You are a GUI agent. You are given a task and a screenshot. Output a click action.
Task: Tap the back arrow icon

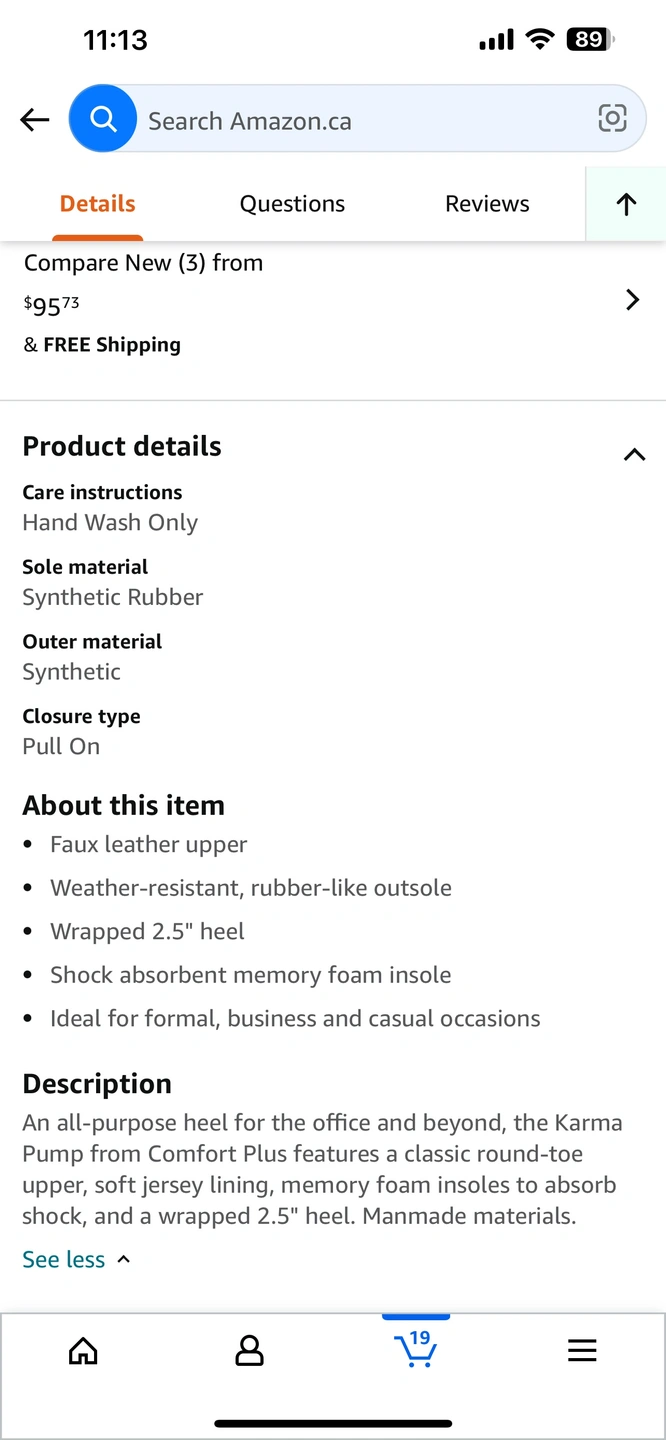tap(35, 121)
